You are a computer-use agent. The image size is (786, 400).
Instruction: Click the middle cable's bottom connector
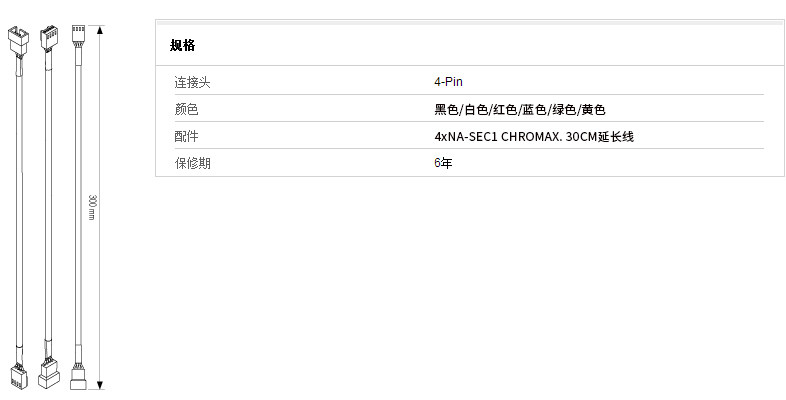(x=47, y=374)
